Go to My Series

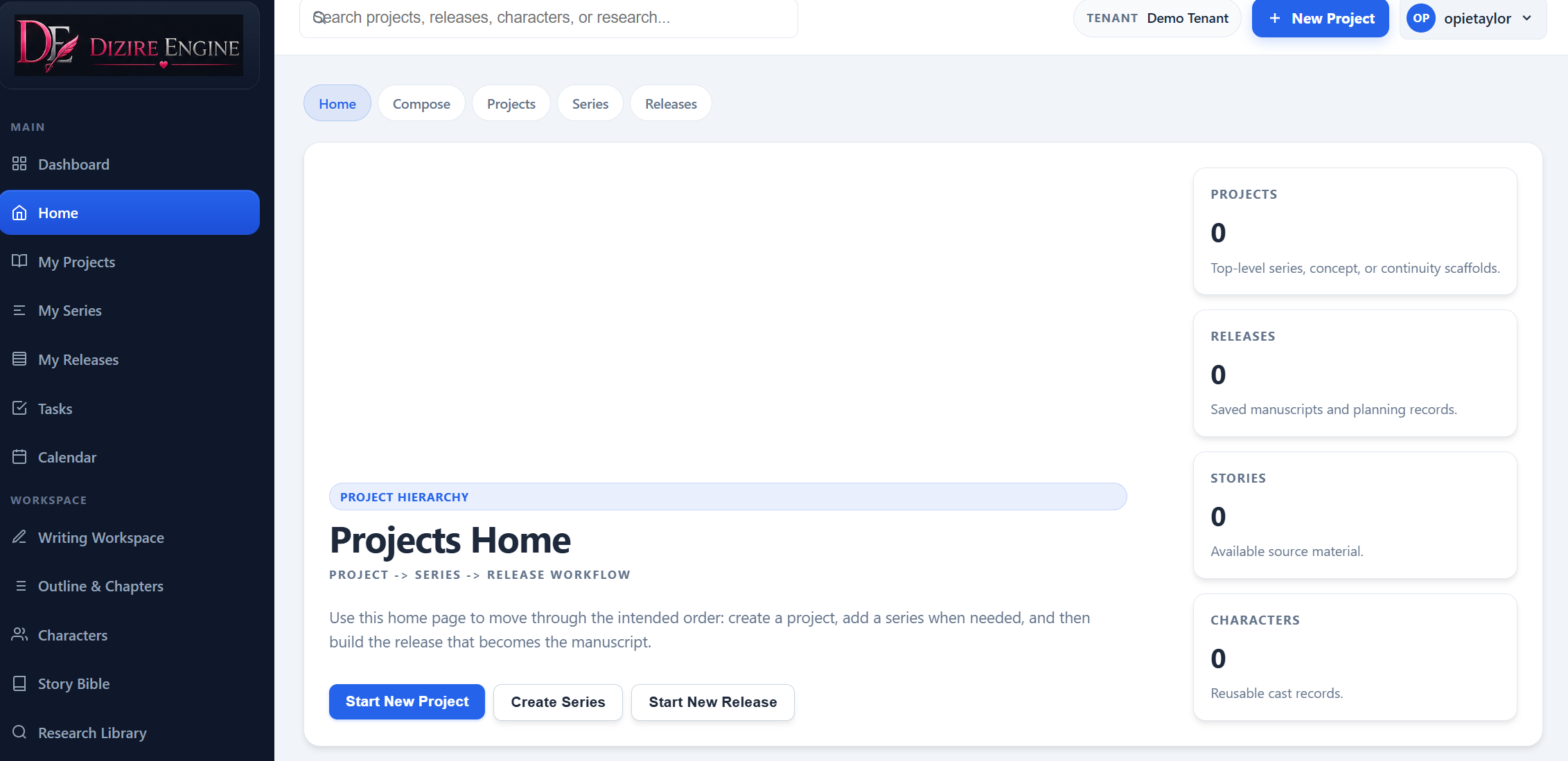130,310
